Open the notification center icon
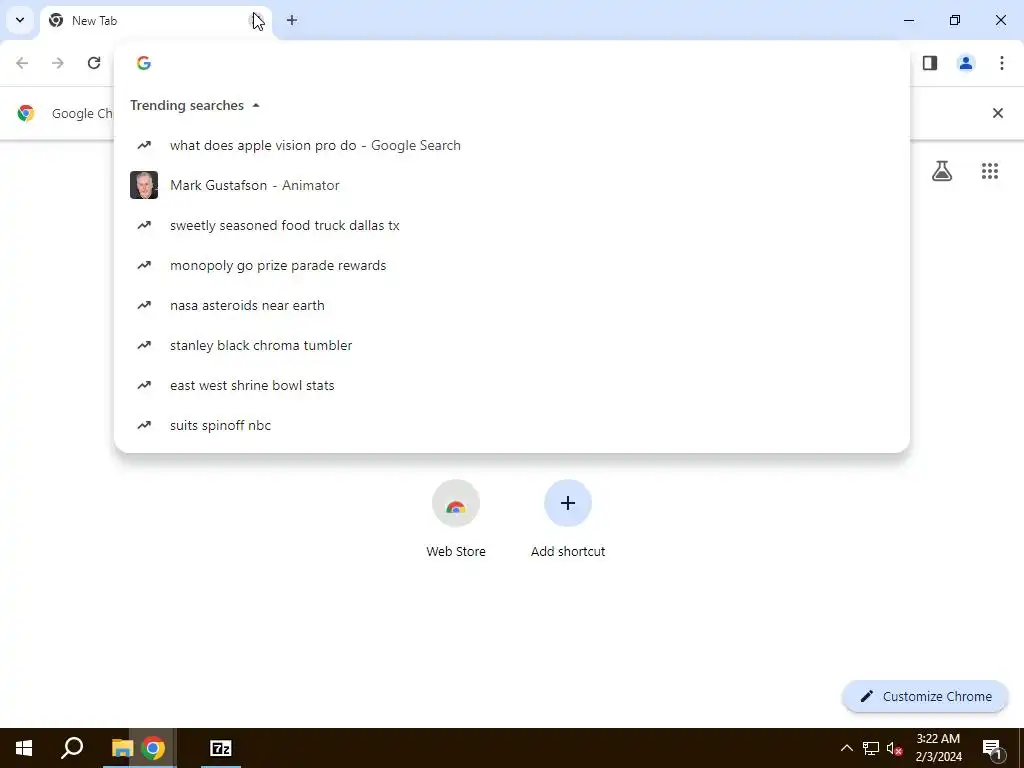This screenshot has height=768, width=1024. tap(992, 748)
